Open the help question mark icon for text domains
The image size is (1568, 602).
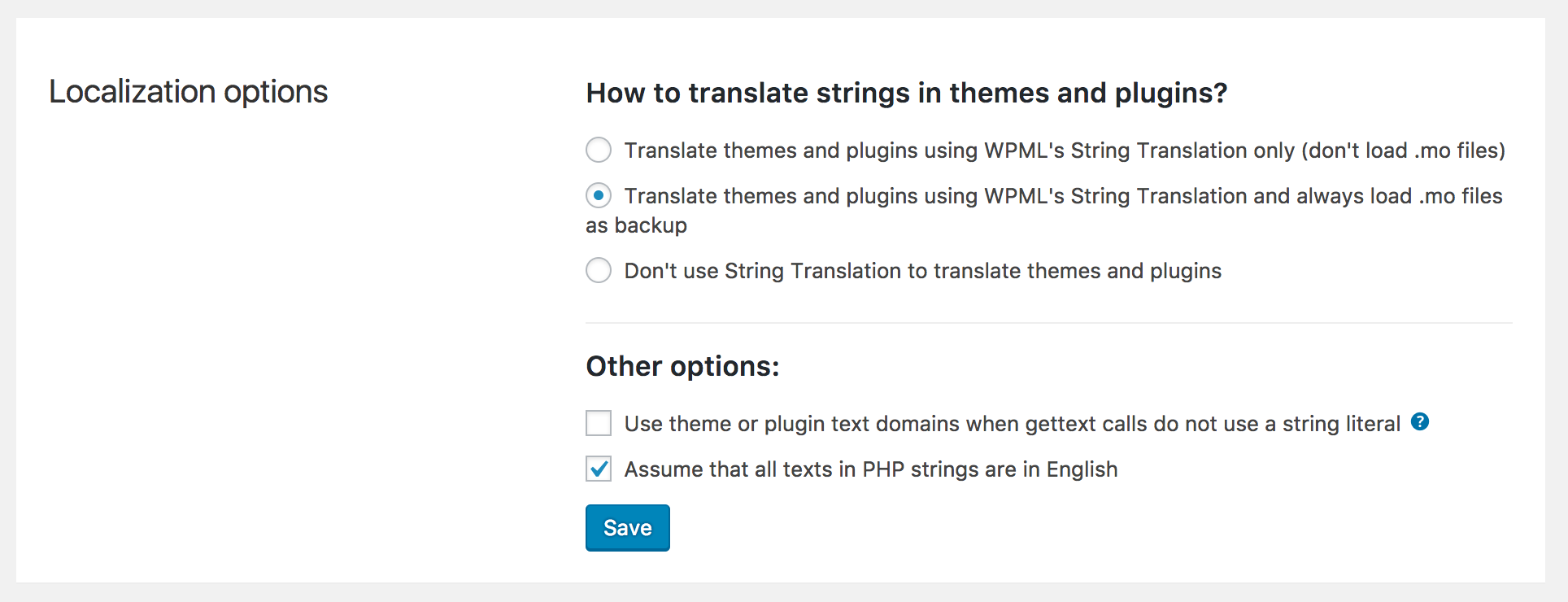1420,421
